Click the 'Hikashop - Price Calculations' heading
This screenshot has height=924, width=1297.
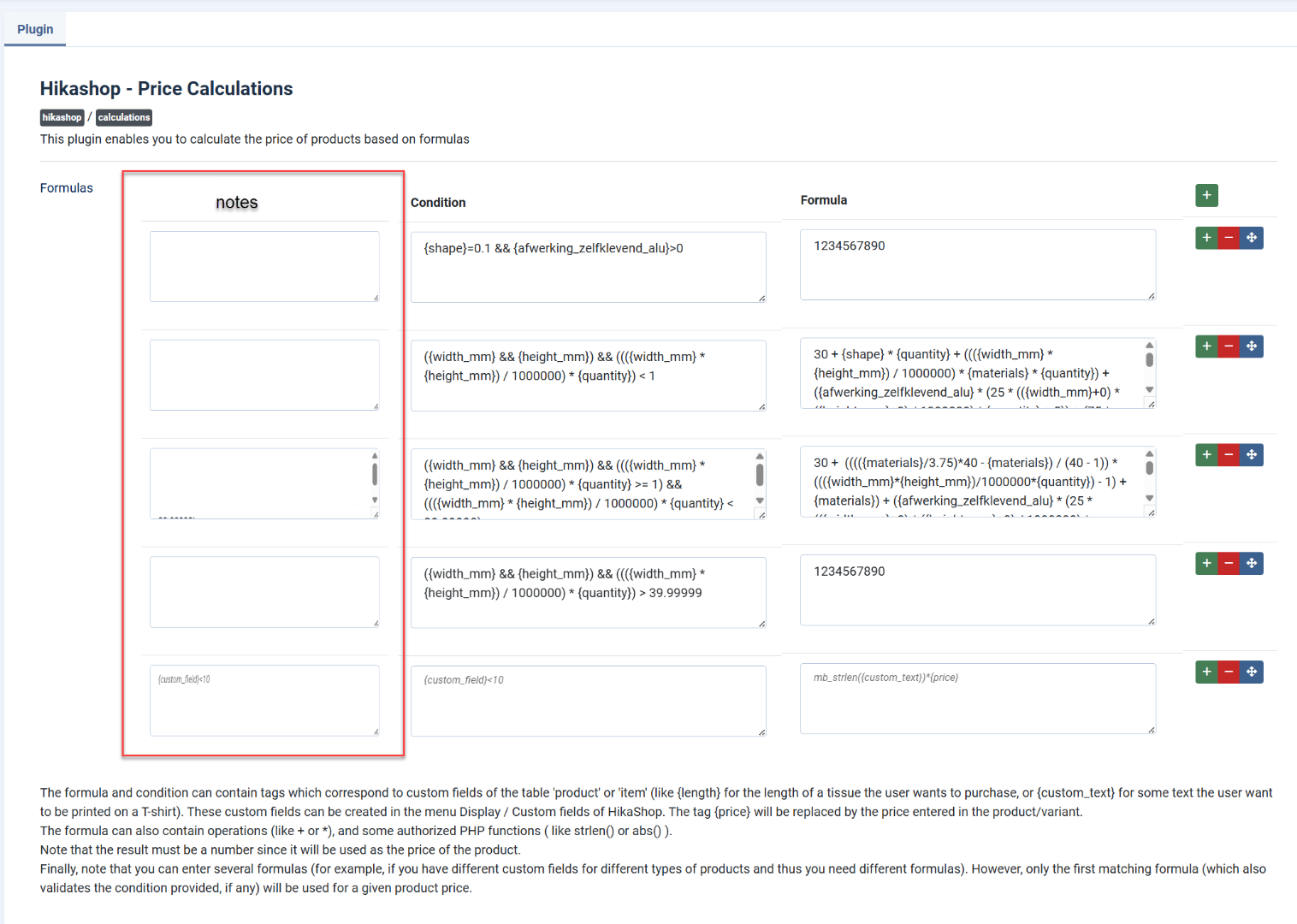click(166, 89)
